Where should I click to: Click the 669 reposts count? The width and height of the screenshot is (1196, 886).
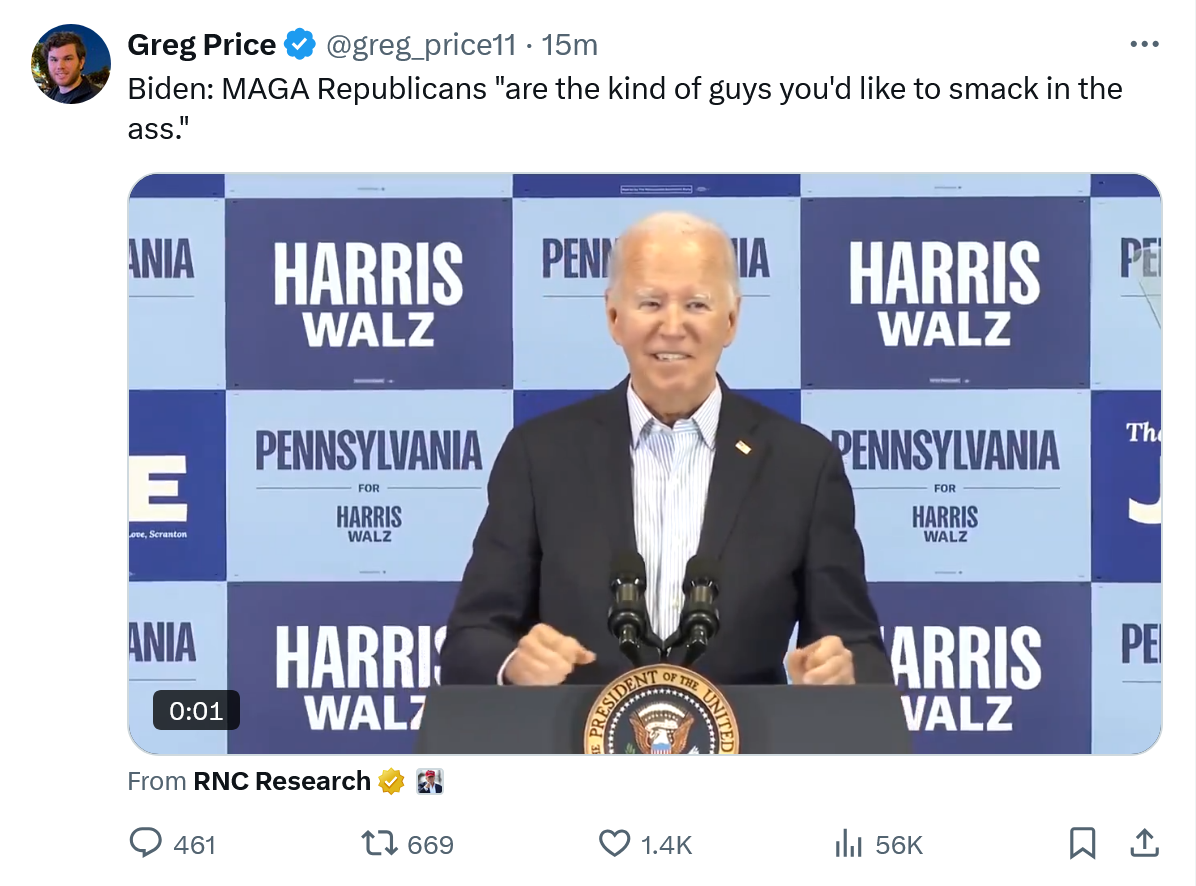click(431, 845)
